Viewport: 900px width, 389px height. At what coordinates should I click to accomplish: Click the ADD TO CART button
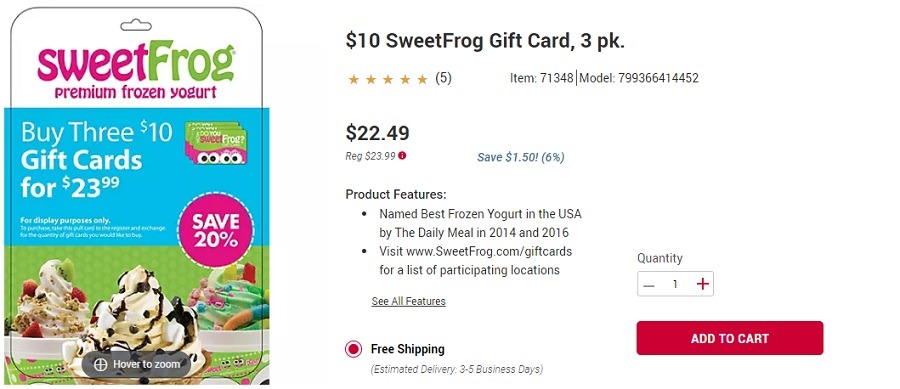730,338
